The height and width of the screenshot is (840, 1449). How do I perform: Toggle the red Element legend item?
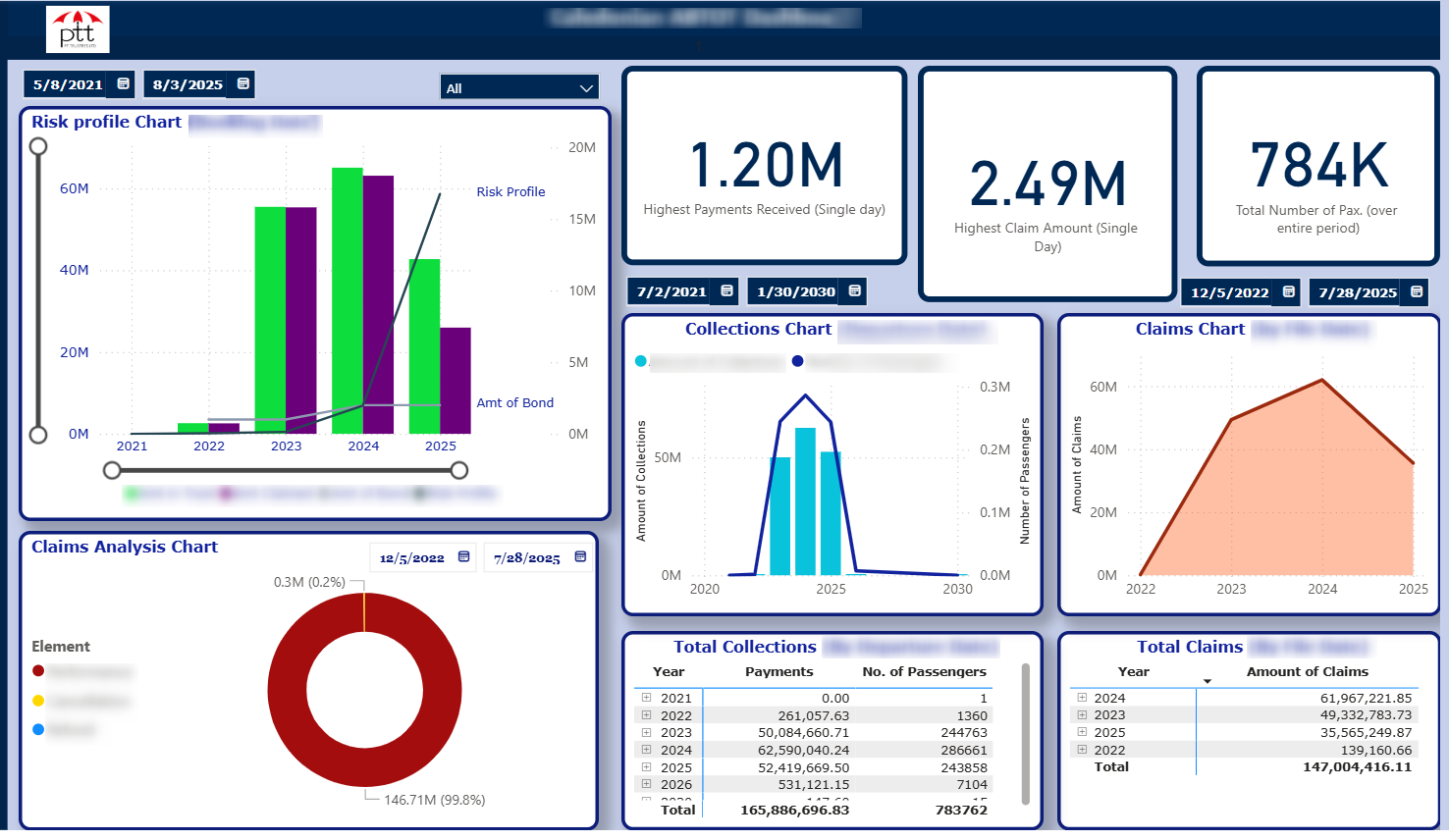pyautogui.click(x=39, y=670)
